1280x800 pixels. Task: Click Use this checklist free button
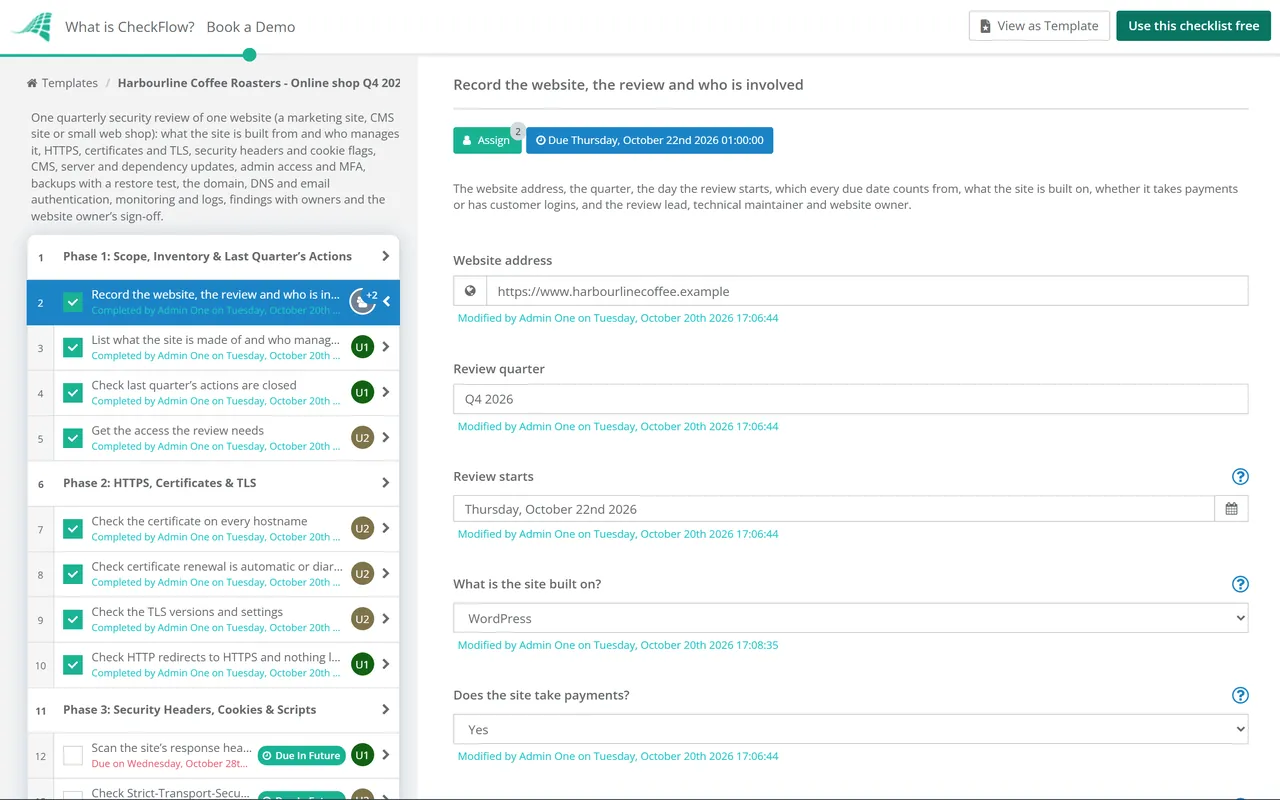pyautogui.click(x=1193, y=26)
